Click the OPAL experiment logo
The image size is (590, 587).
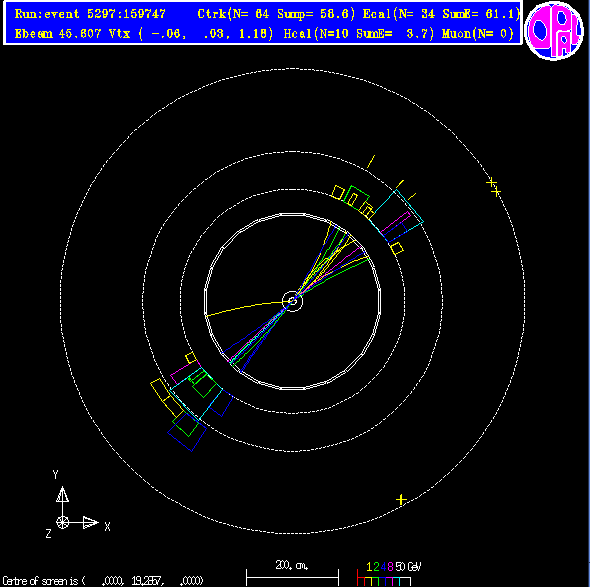pyautogui.click(x=554, y=31)
